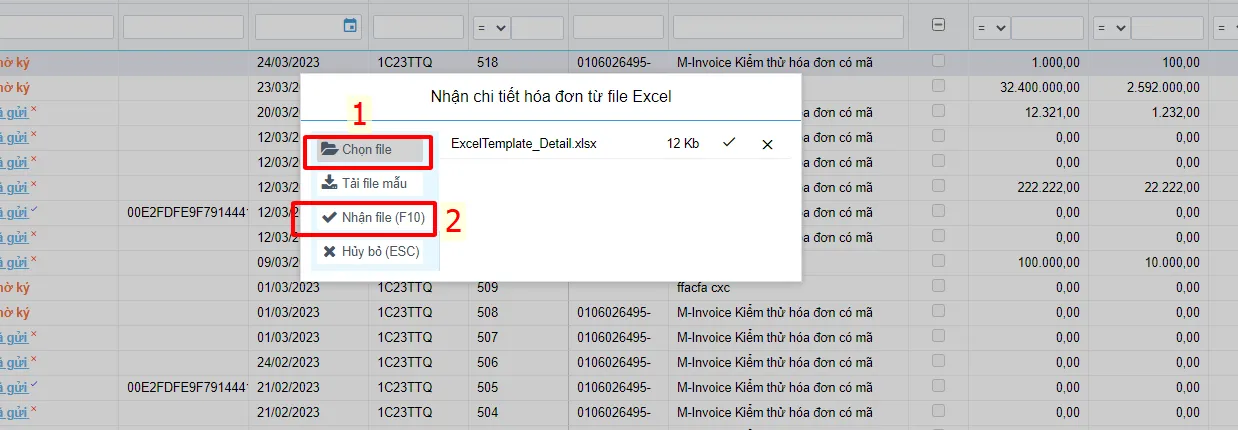This screenshot has height=430, width=1238.
Task: Expand operator dropdown above the 1.000,00 column
Action: 991,27
